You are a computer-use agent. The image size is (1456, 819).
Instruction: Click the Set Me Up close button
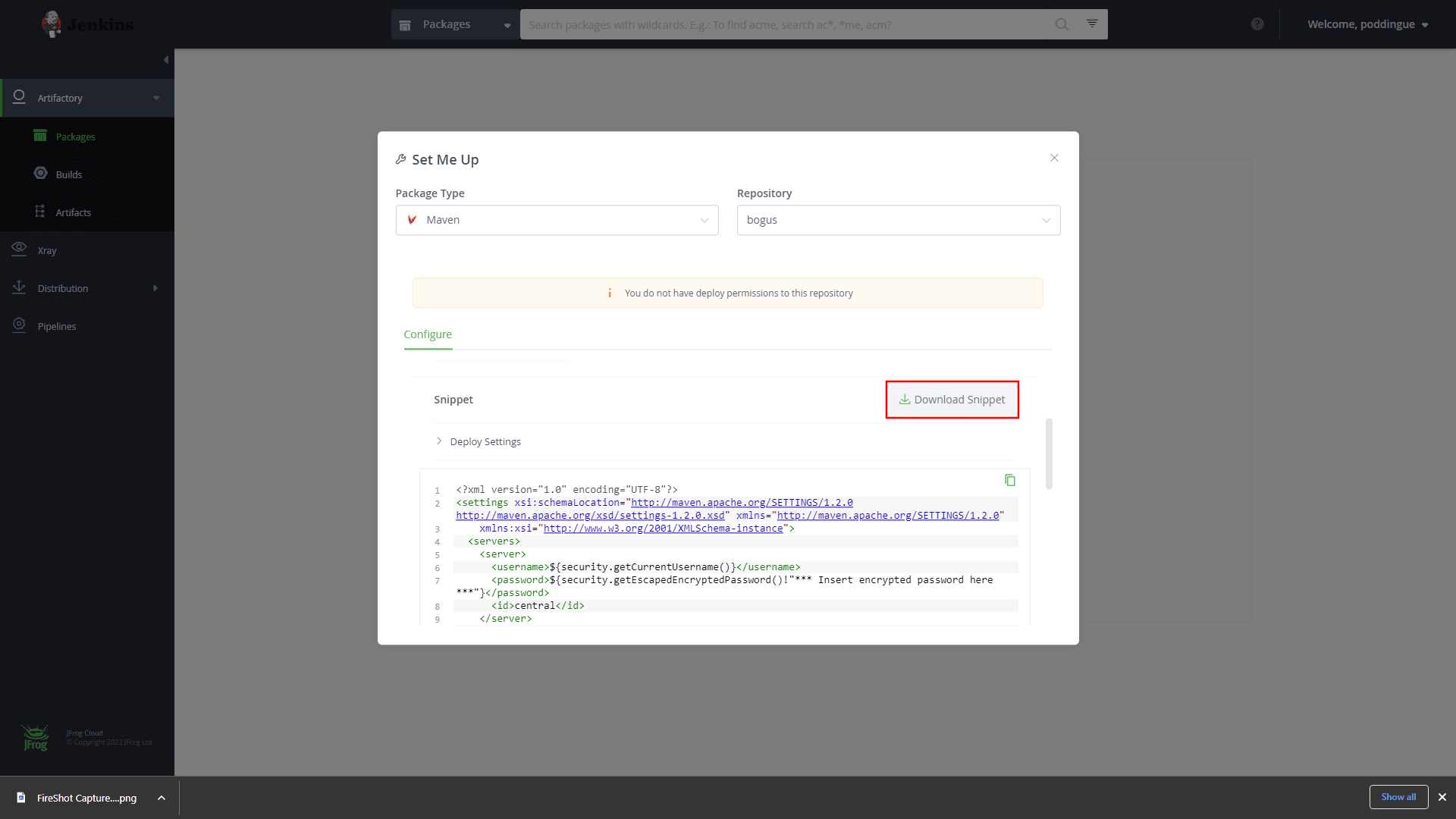click(1055, 158)
